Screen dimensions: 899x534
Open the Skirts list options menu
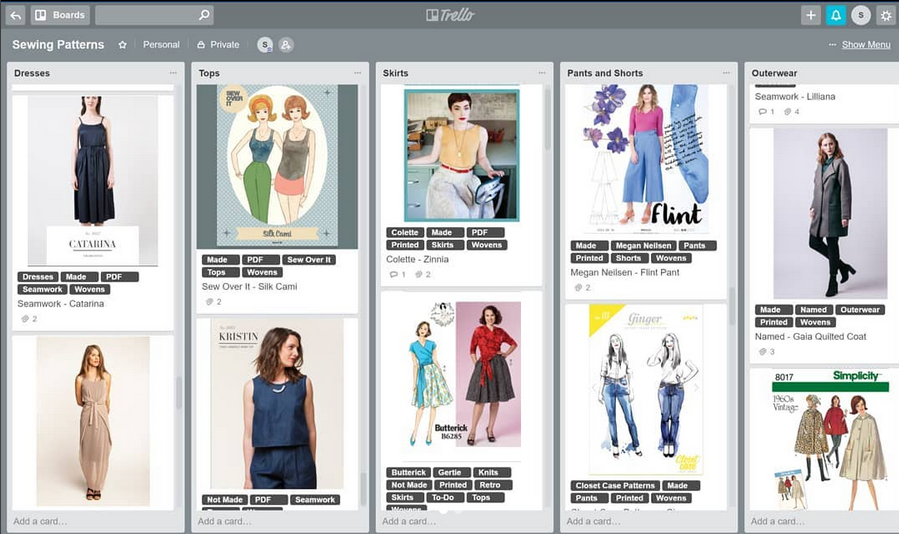click(x=542, y=73)
